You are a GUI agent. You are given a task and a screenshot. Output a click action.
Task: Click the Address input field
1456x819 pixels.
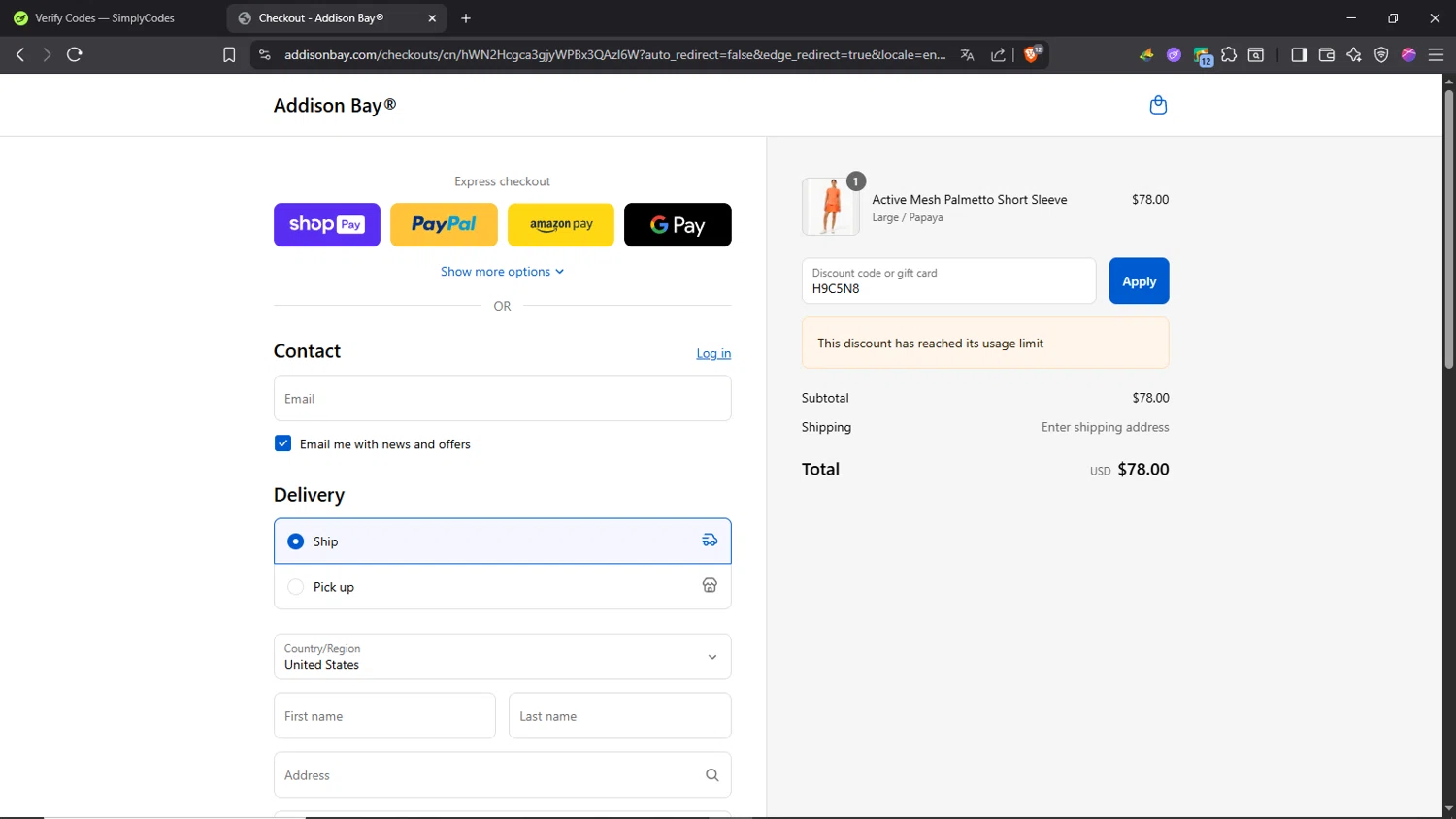pyautogui.click(x=502, y=775)
